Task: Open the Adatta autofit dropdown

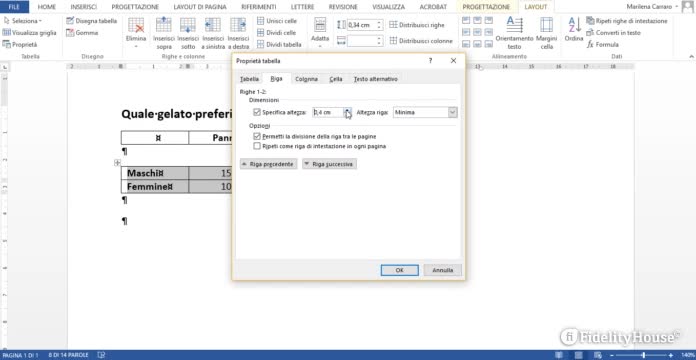Action: 320,33
